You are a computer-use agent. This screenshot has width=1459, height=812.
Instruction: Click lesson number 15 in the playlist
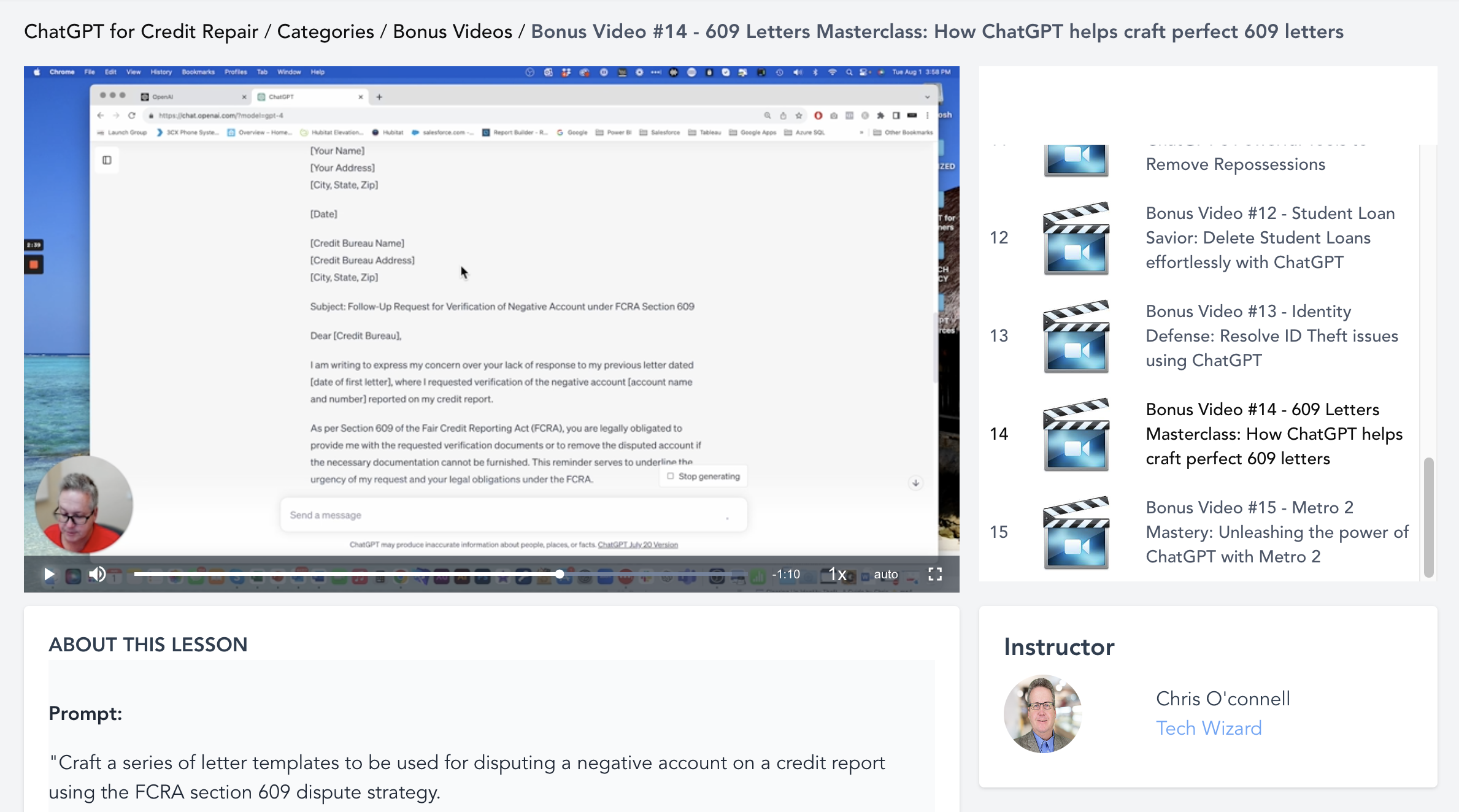click(999, 532)
